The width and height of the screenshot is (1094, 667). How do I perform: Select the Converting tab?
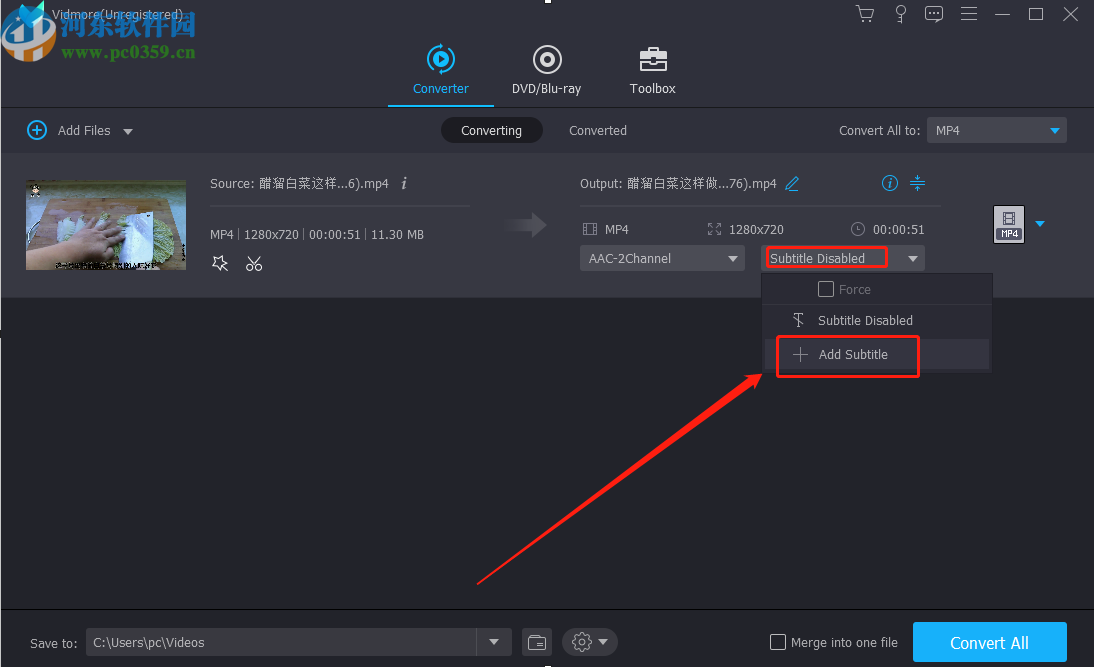pos(491,130)
